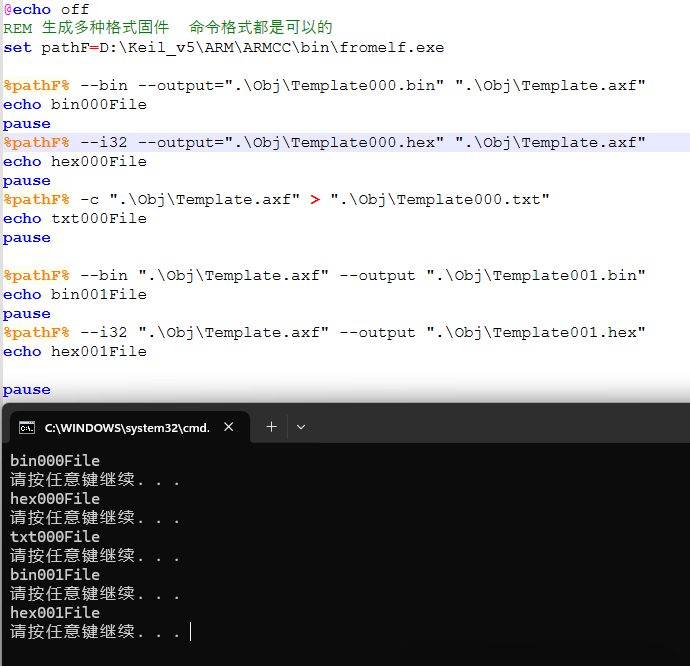Close the cmd.exe terminal tab
This screenshot has width=690, height=666.
[x=229, y=427]
